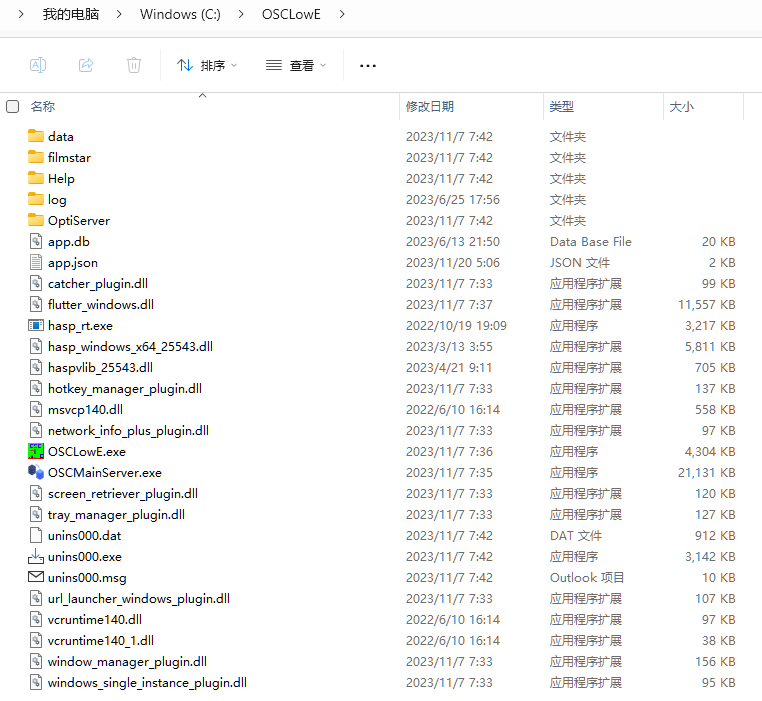Toggle the select-all checkbox next to 名称

(x=13, y=106)
